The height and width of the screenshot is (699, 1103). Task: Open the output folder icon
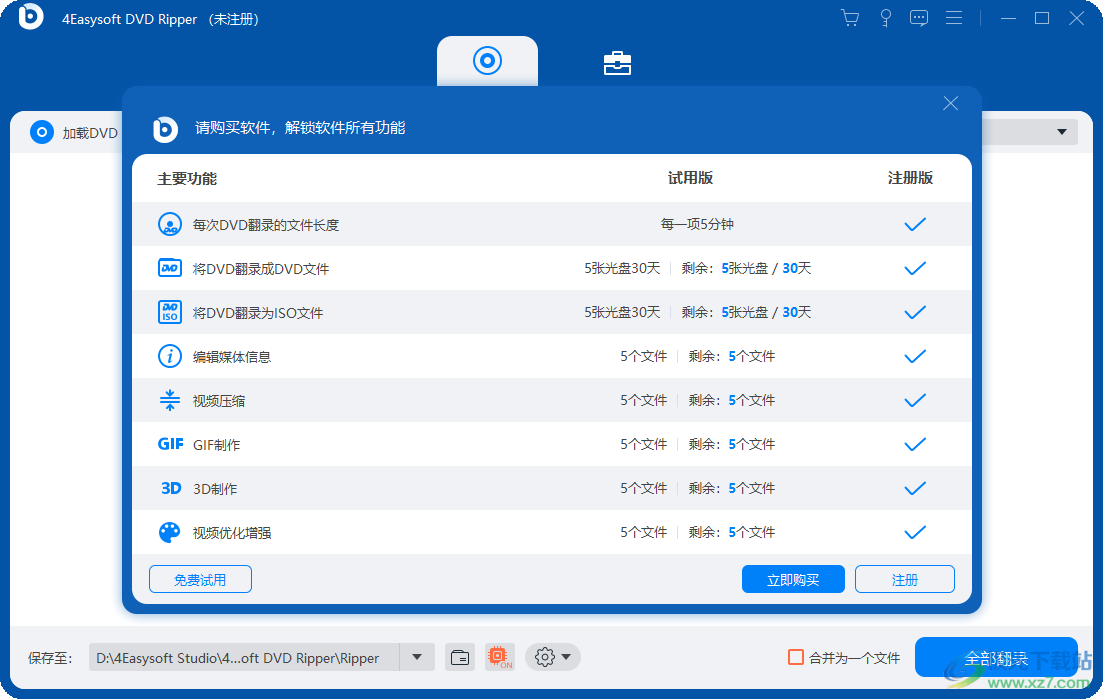click(459, 658)
